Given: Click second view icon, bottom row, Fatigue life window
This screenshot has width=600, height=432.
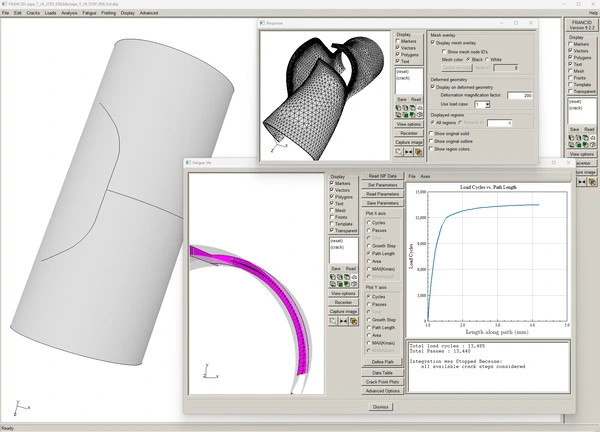Looking at the screenshot, I should click(x=339, y=284).
